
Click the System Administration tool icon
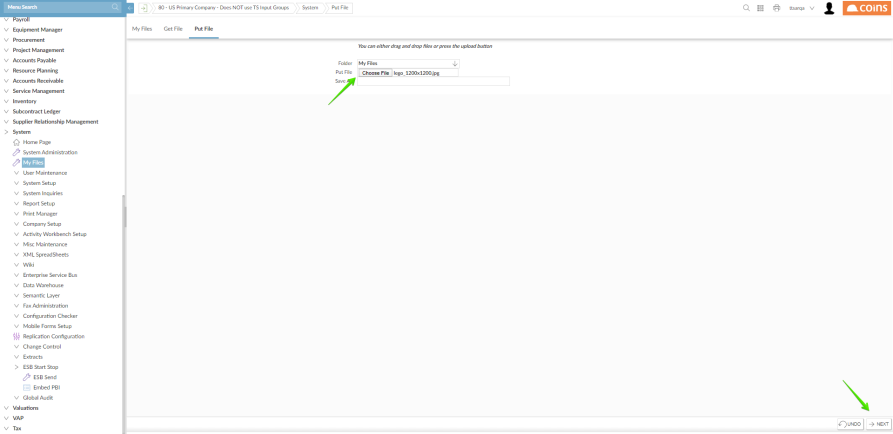pyautogui.click(x=17, y=152)
